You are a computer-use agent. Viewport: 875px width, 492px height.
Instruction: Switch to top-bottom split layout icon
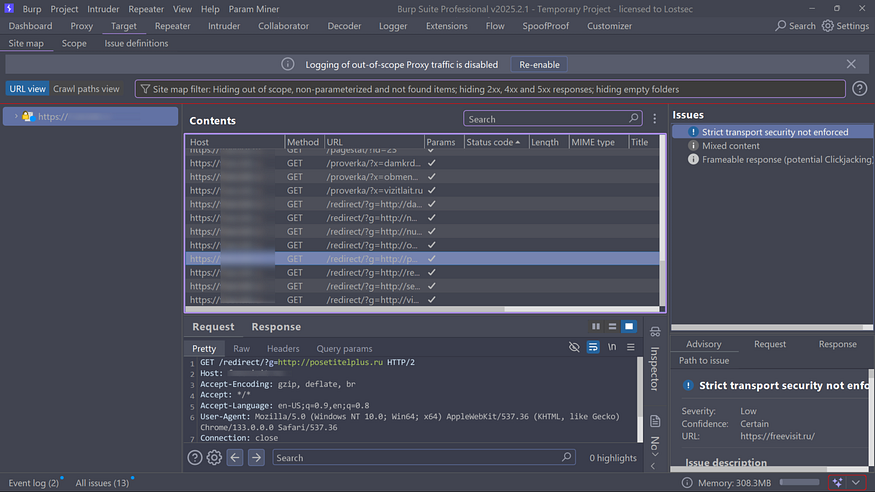click(612, 326)
